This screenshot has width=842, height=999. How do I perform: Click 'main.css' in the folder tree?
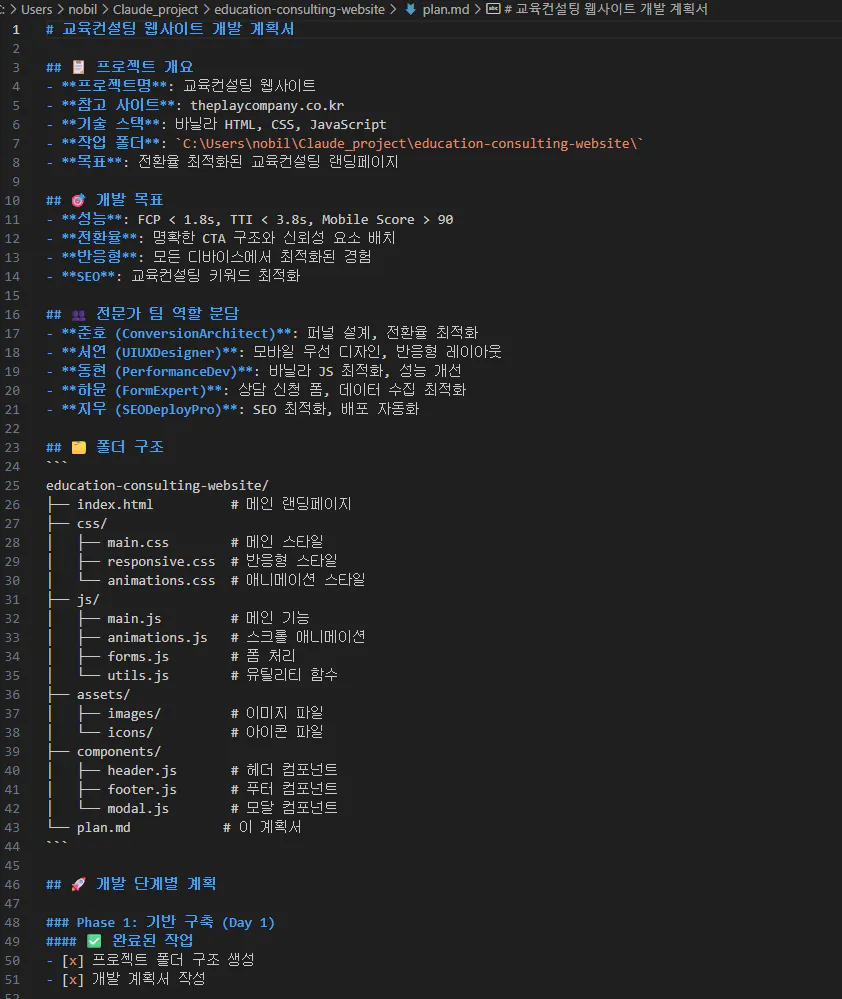pos(138,543)
